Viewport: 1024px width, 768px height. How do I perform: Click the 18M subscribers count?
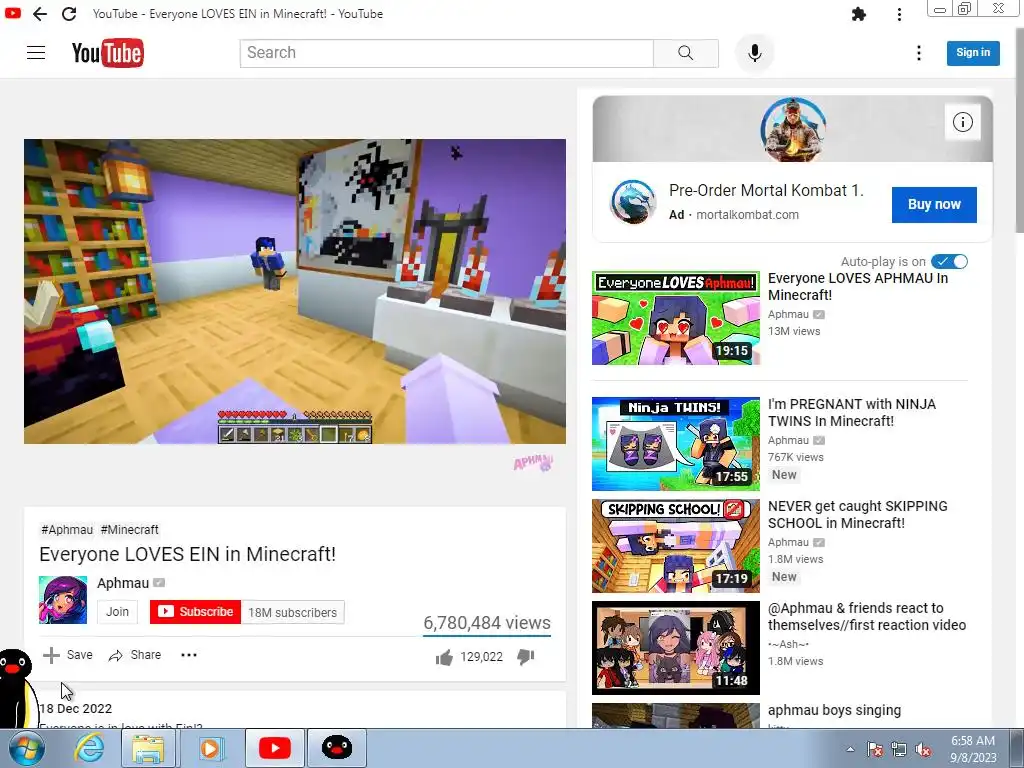[293, 613]
